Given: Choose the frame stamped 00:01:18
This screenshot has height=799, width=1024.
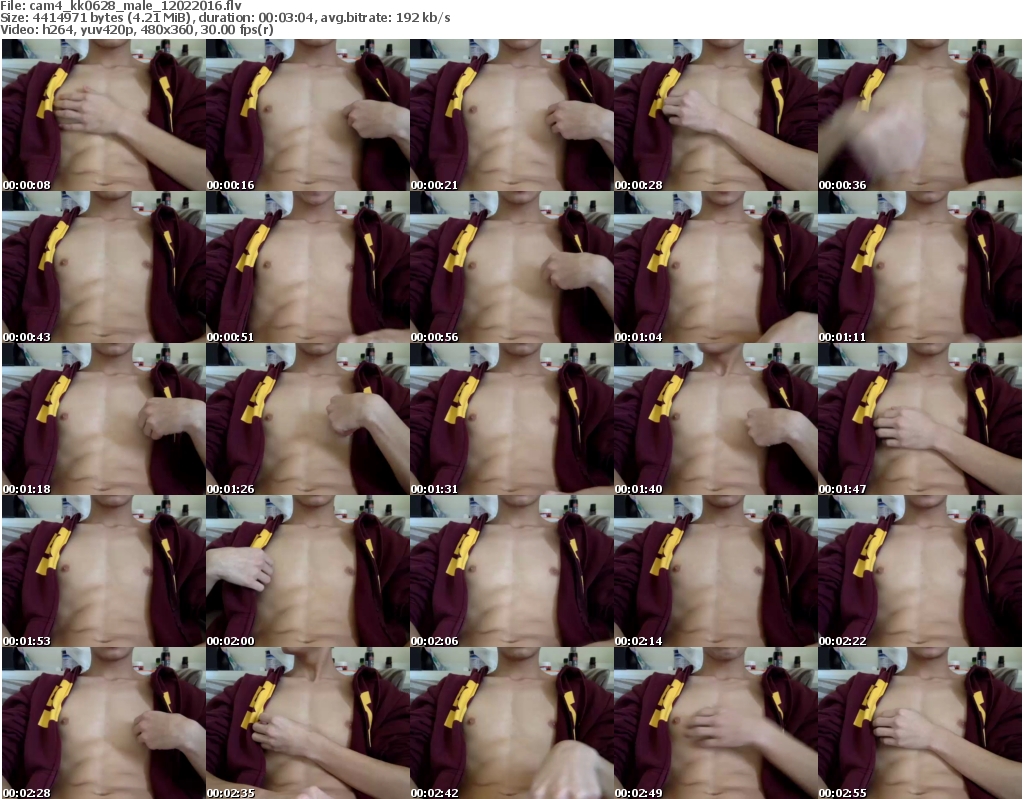Looking at the screenshot, I should click(x=104, y=419).
